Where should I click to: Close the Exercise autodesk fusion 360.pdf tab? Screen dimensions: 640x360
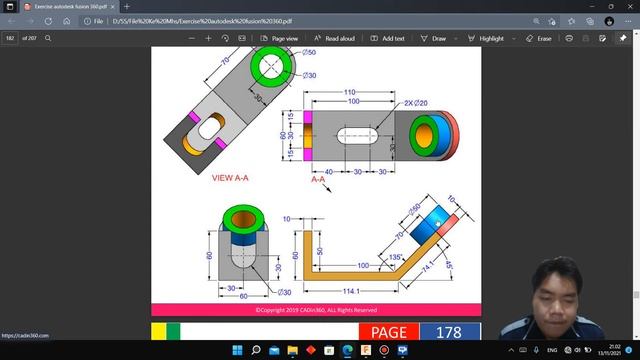[113, 7]
